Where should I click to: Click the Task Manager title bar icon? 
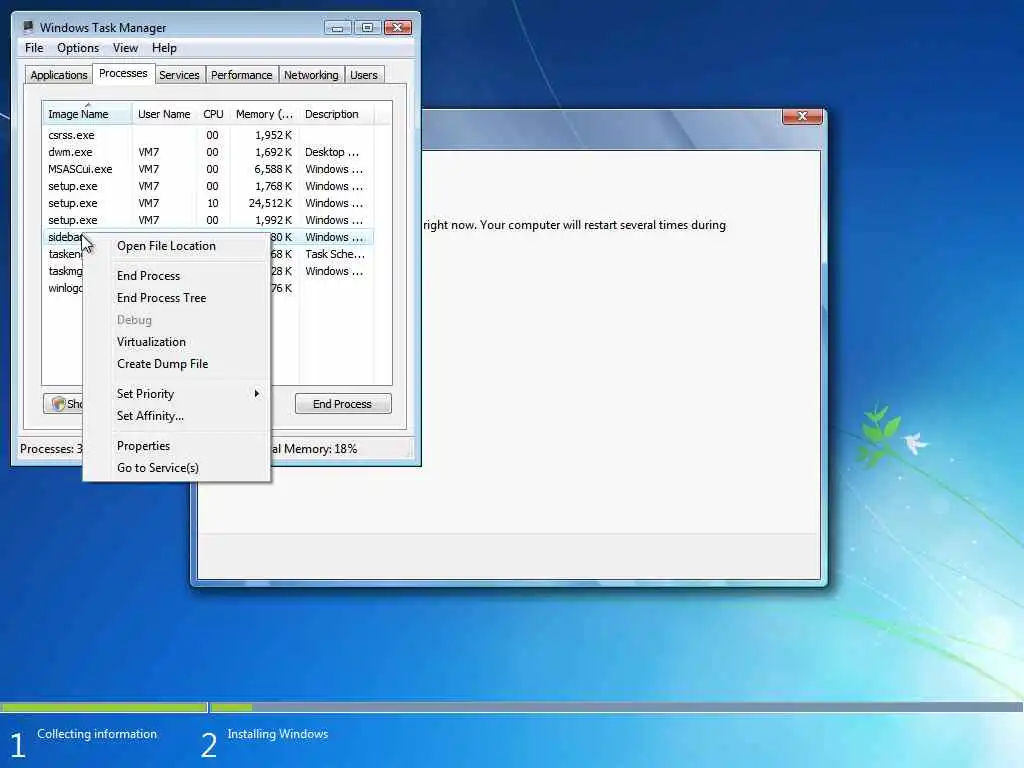pyautogui.click(x=28, y=27)
